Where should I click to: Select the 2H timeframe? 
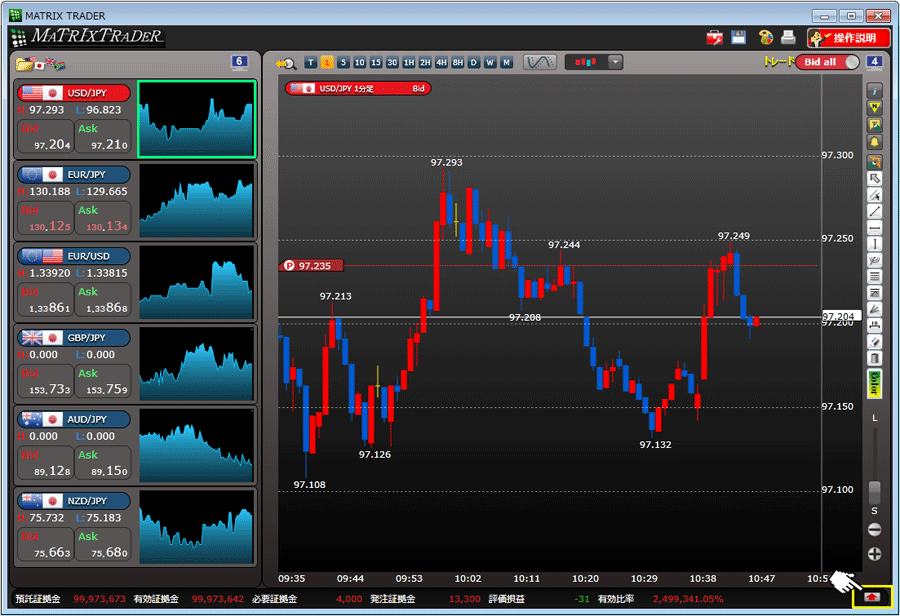tap(425, 63)
